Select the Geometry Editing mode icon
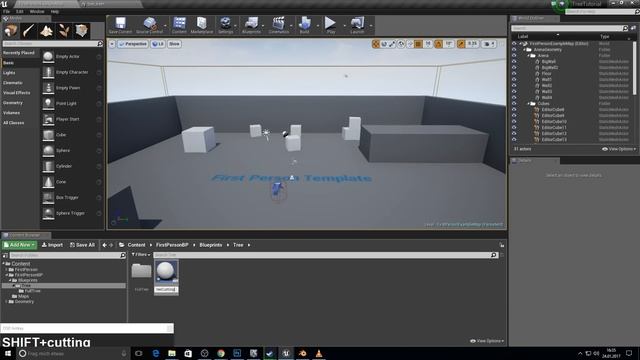Image resolution: width=640 pixels, height=360 pixels. [x=81, y=31]
